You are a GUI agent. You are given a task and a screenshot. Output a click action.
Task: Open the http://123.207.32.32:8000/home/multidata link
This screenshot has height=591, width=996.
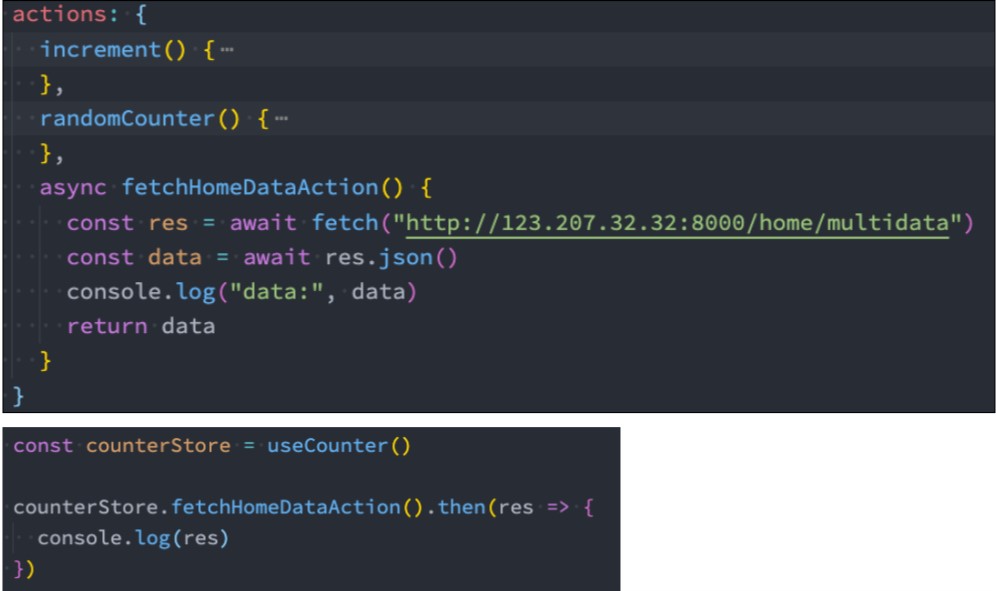[677, 223]
